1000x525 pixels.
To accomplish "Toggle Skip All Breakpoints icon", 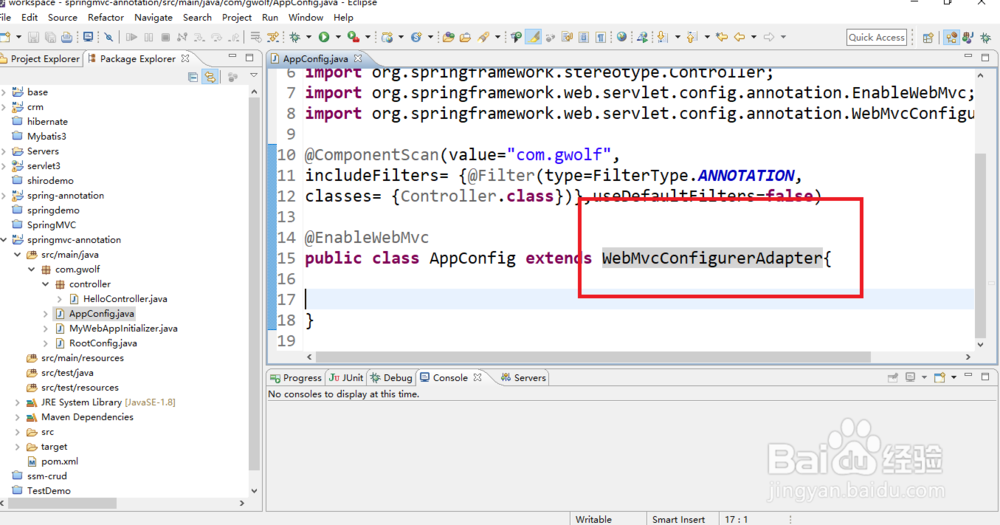I will click(108, 37).
